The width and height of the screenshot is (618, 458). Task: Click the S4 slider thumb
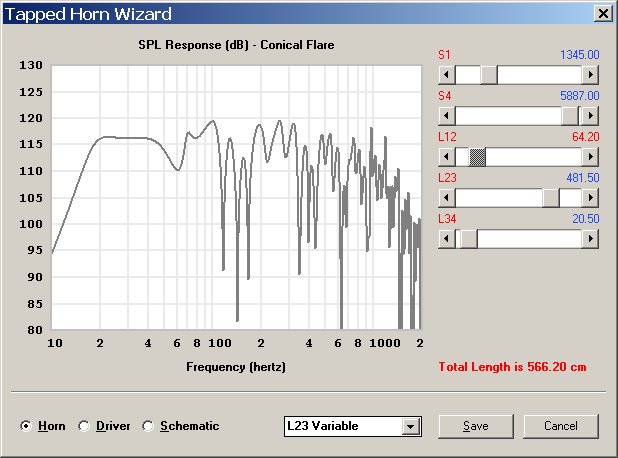pos(570,116)
